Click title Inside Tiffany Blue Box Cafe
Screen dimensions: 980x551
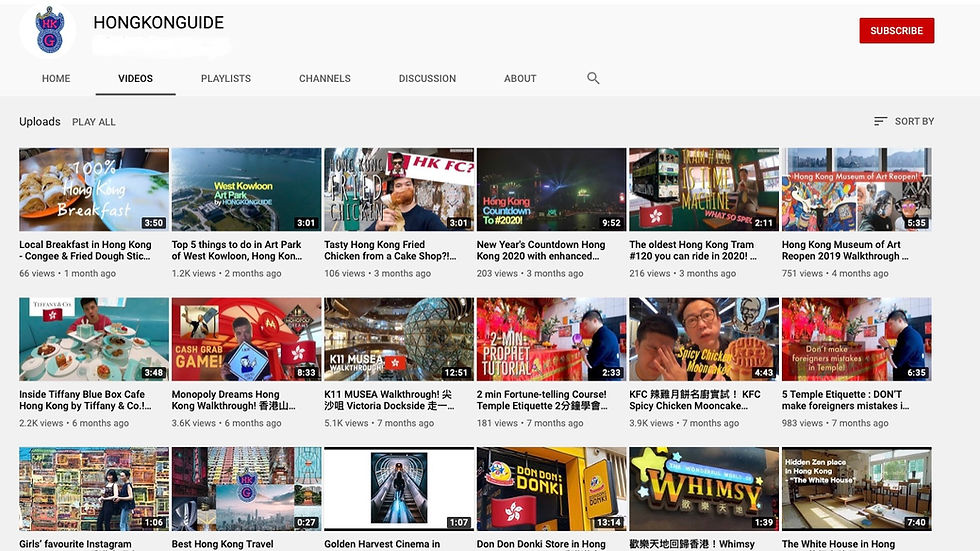pos(85,400)
